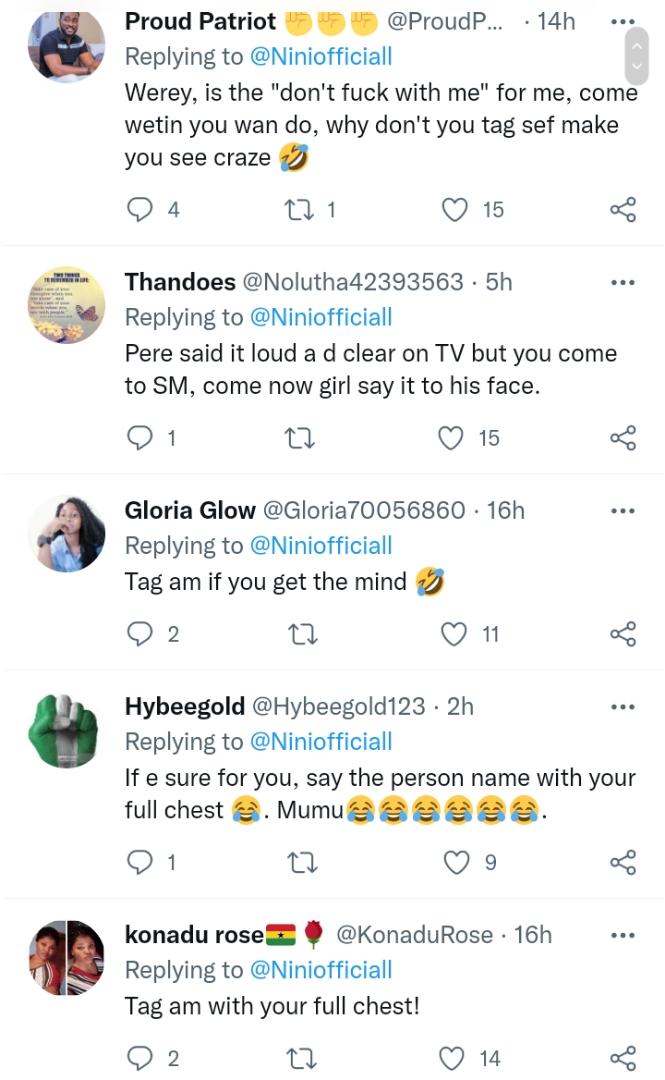Share Hybeegold's tweet

[622, 862]
